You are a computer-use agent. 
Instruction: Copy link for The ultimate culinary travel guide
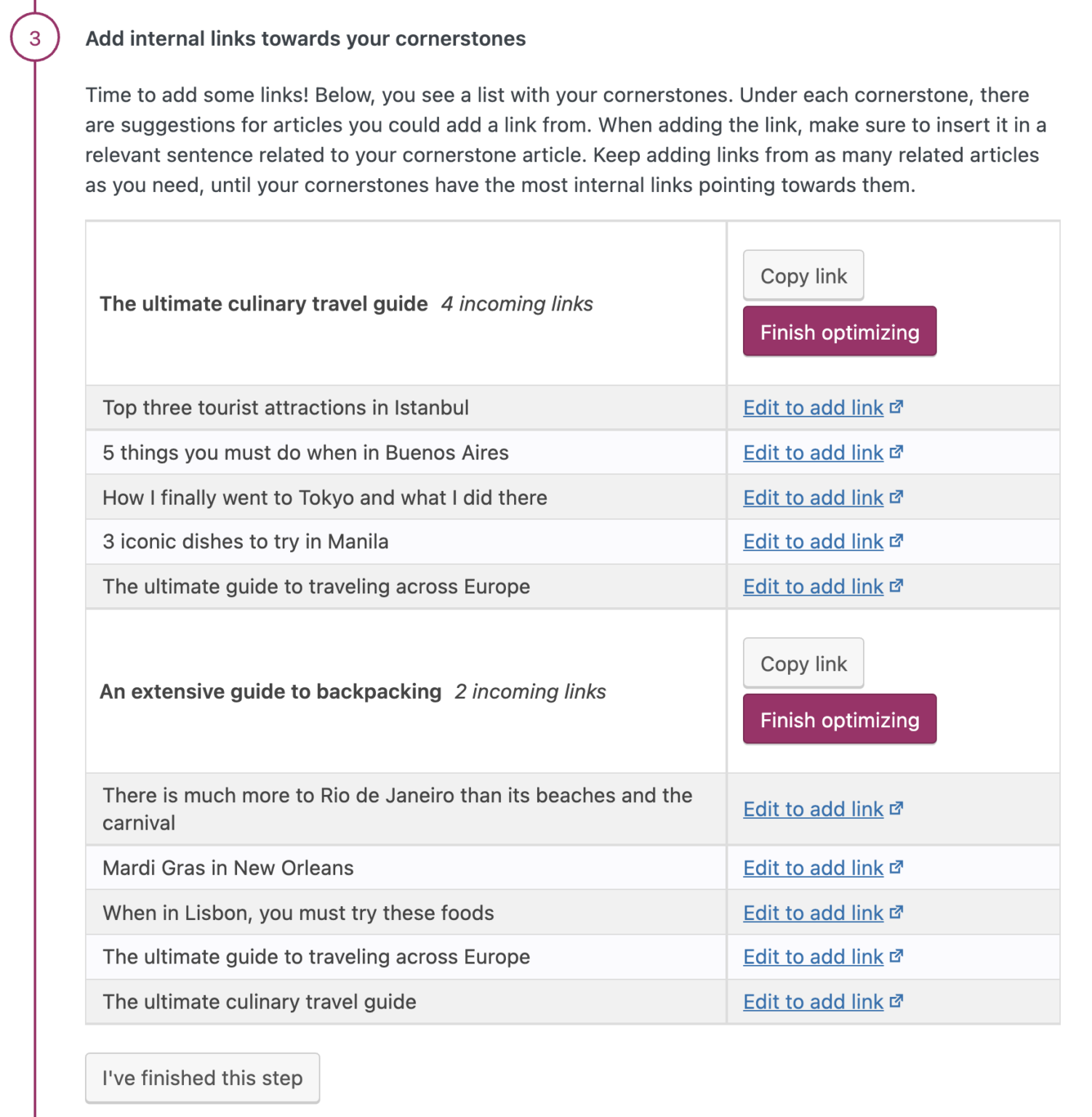click(x=802, y=275)
